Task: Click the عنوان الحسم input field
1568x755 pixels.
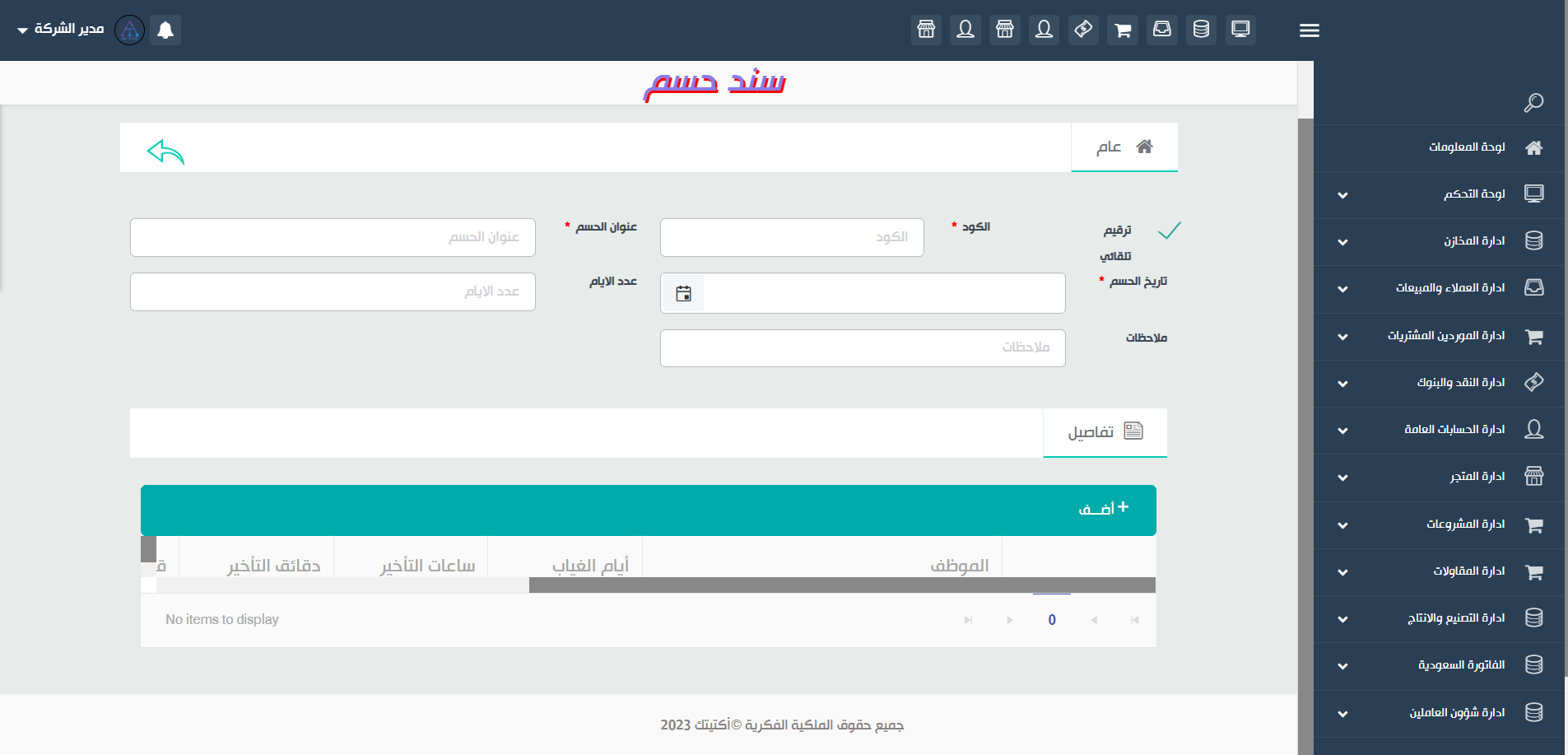Action: 333,237
